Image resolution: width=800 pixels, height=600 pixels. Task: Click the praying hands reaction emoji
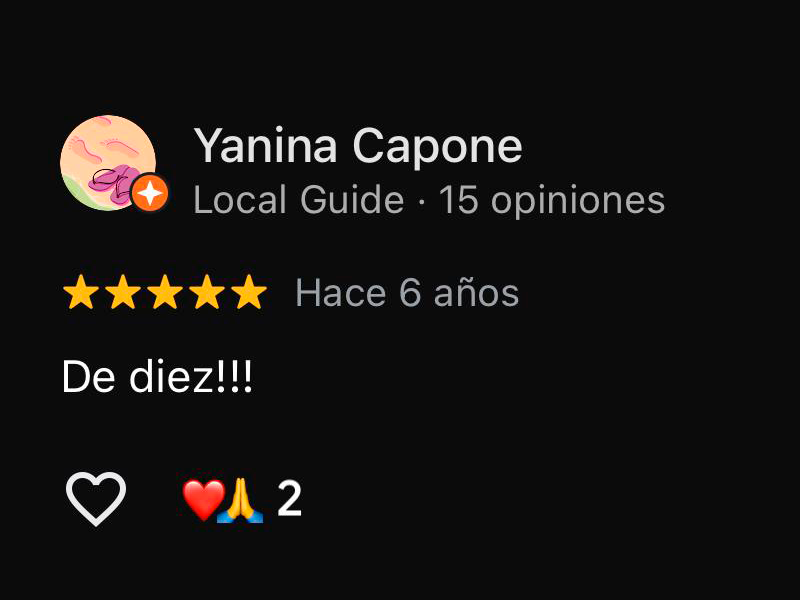240,501
